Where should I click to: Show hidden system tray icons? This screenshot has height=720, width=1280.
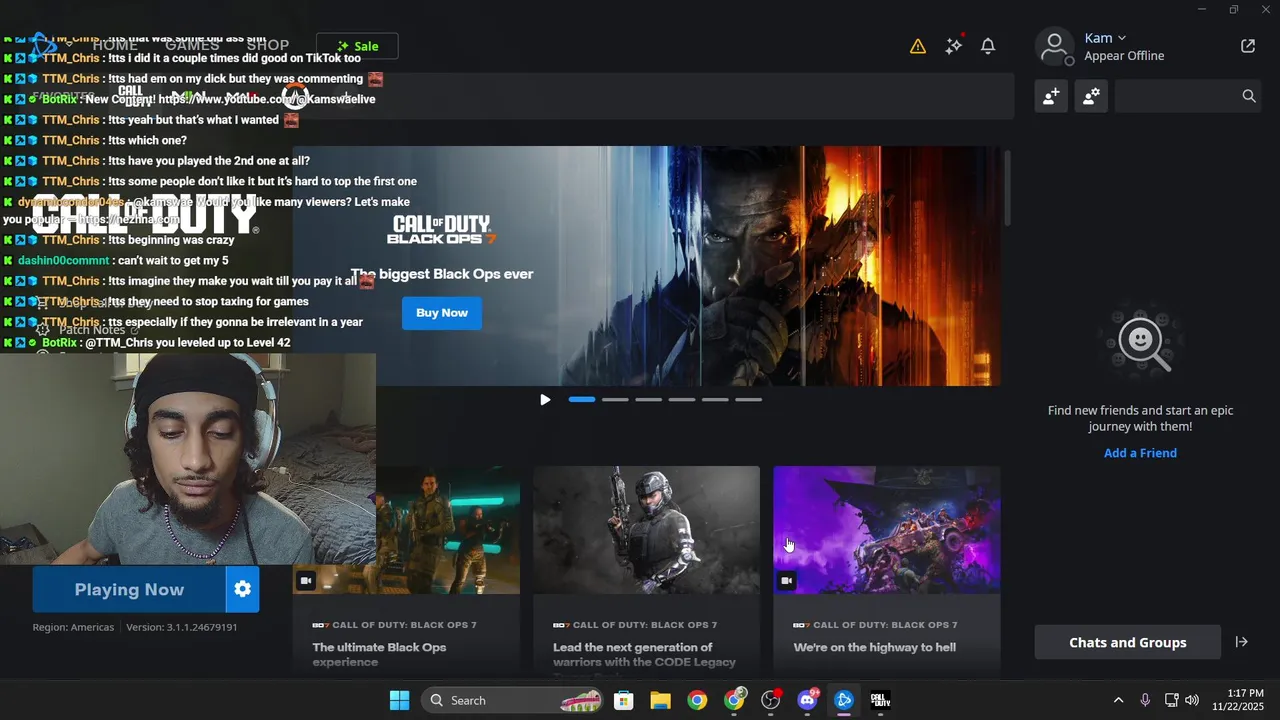pyautogui.click(x=1118, y=700)
